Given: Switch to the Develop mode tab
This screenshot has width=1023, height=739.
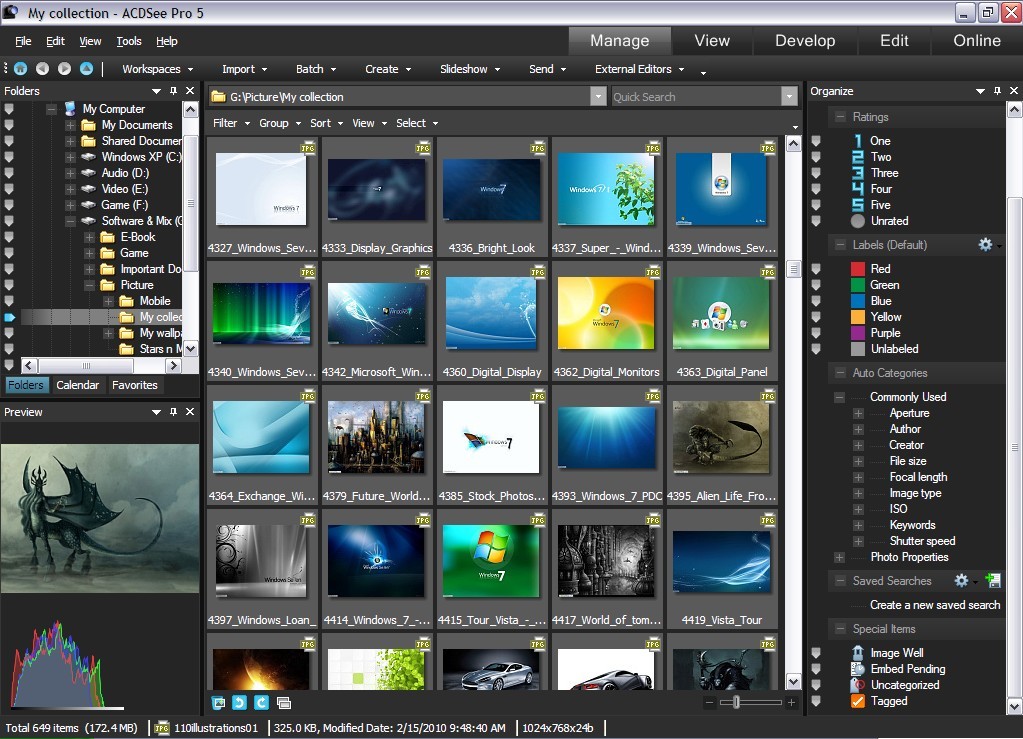Looking at the screenshot, I should coord(805,41).
